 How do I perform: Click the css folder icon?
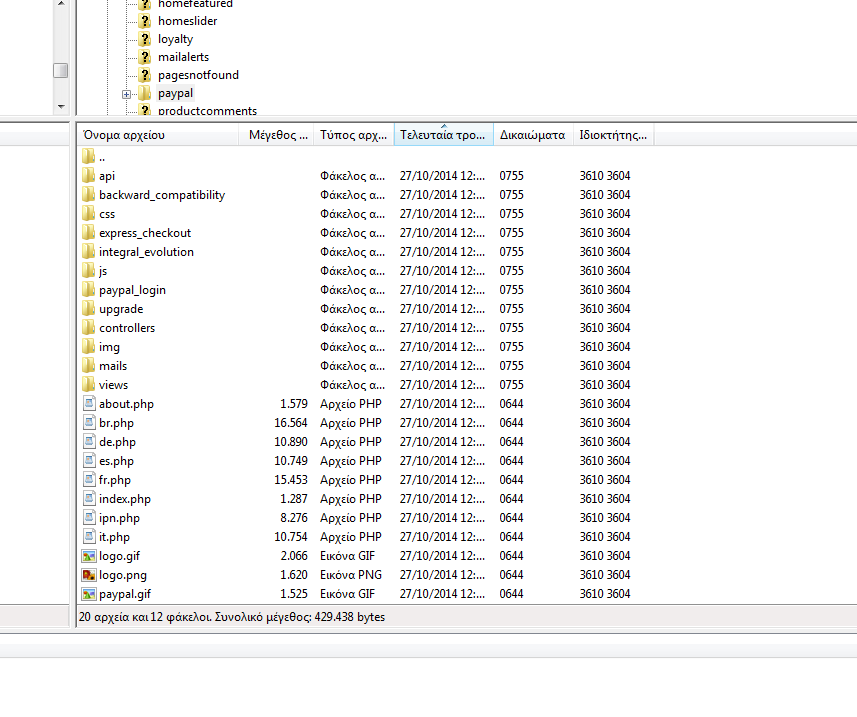click(x=89, y=214)
